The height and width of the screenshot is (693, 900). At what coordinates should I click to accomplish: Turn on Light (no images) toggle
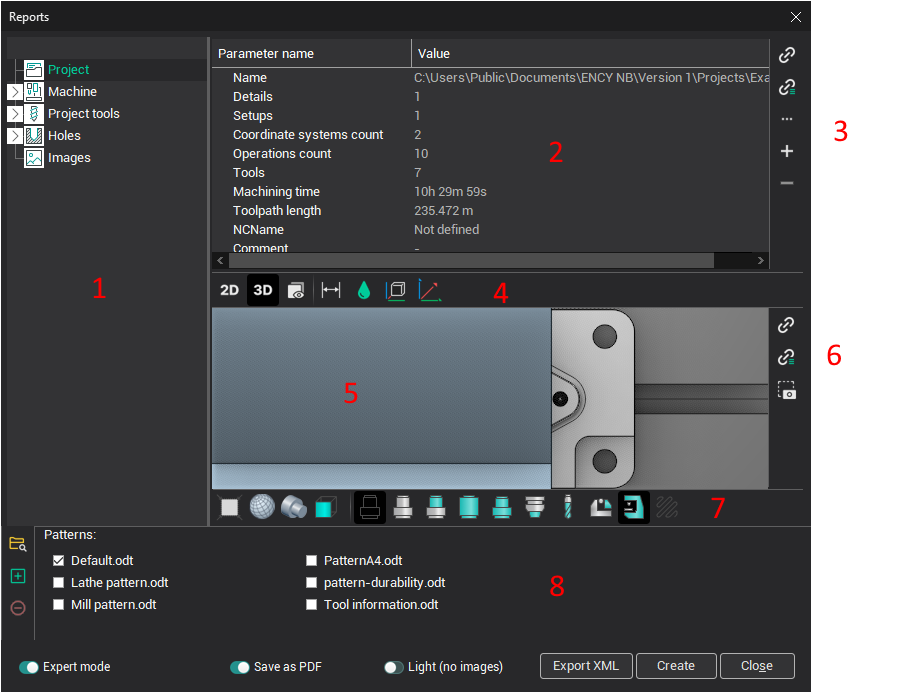click(394, 667)
